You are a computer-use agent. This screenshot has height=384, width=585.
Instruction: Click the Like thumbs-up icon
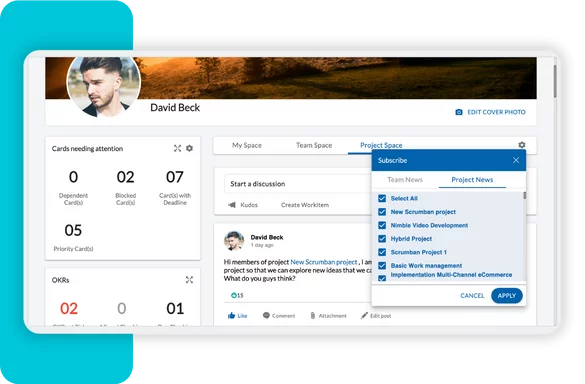point(231,316)
